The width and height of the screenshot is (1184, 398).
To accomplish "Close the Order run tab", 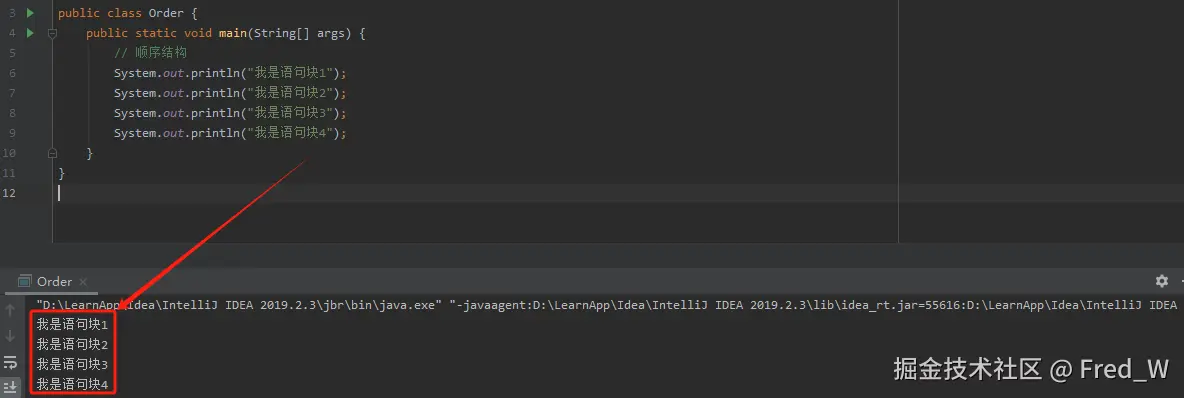I will point(84,282).
